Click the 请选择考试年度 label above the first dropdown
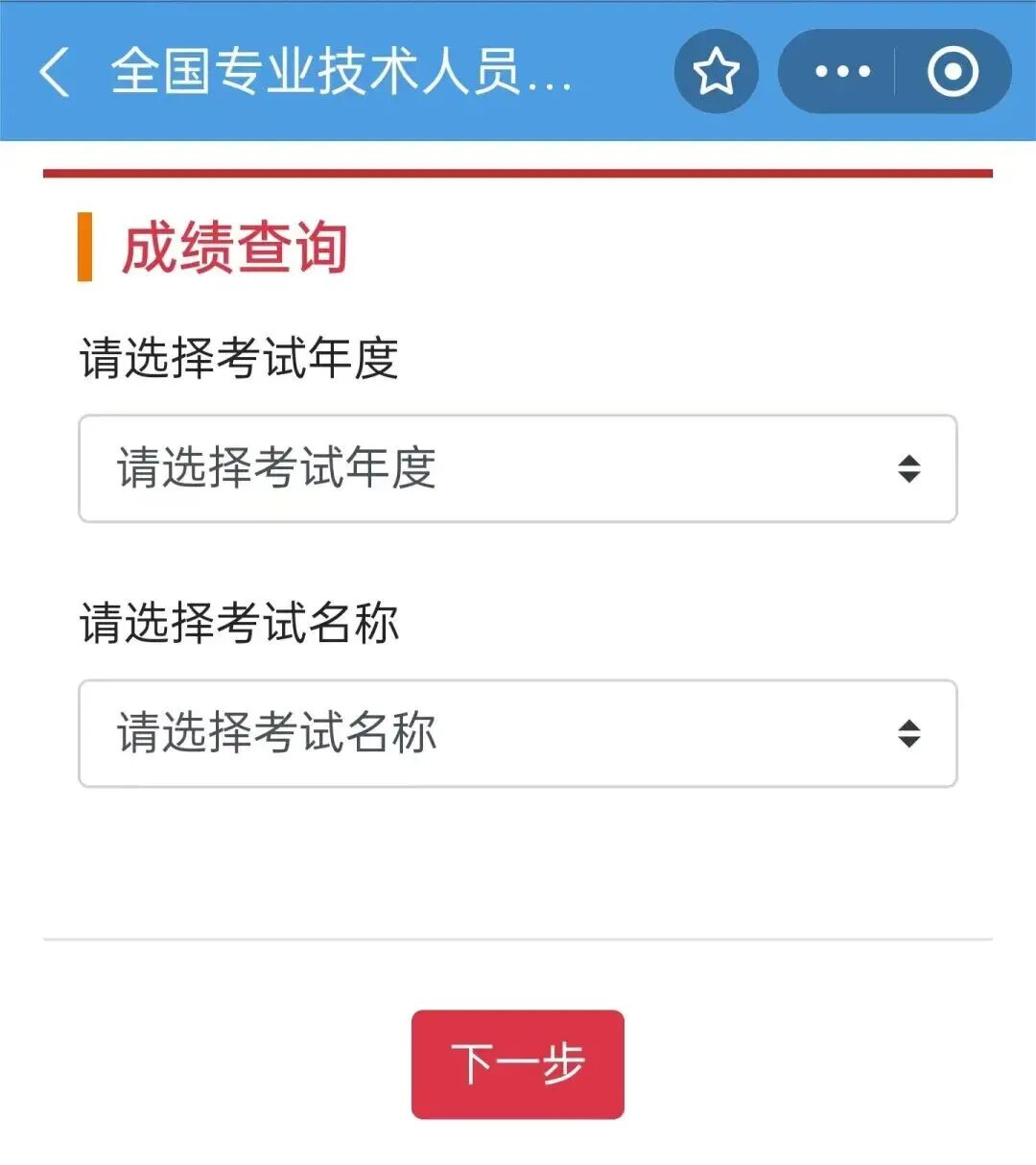1036x1165 pixels. pos(238,359)
